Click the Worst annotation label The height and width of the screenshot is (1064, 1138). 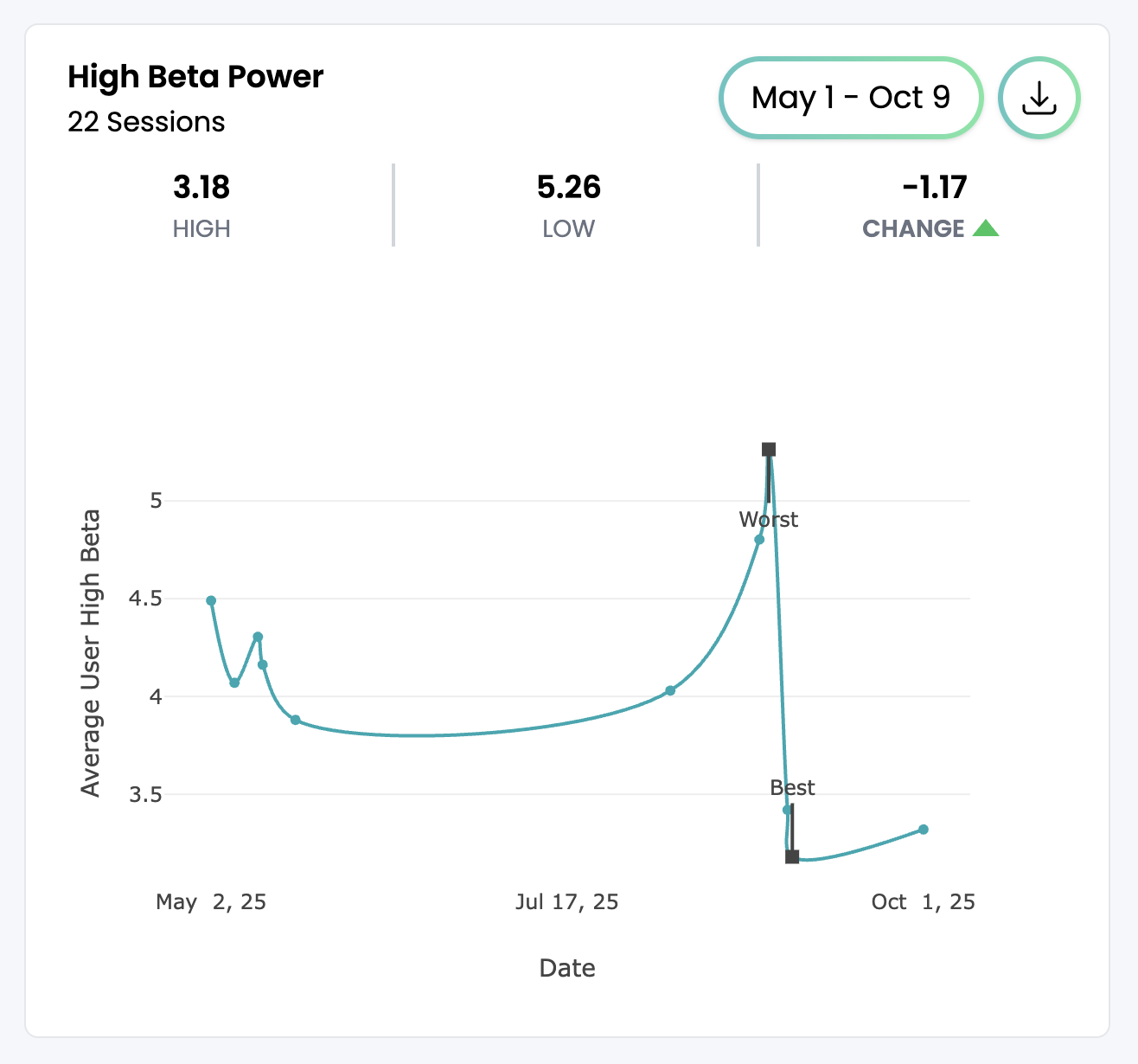tap(769, 520)
